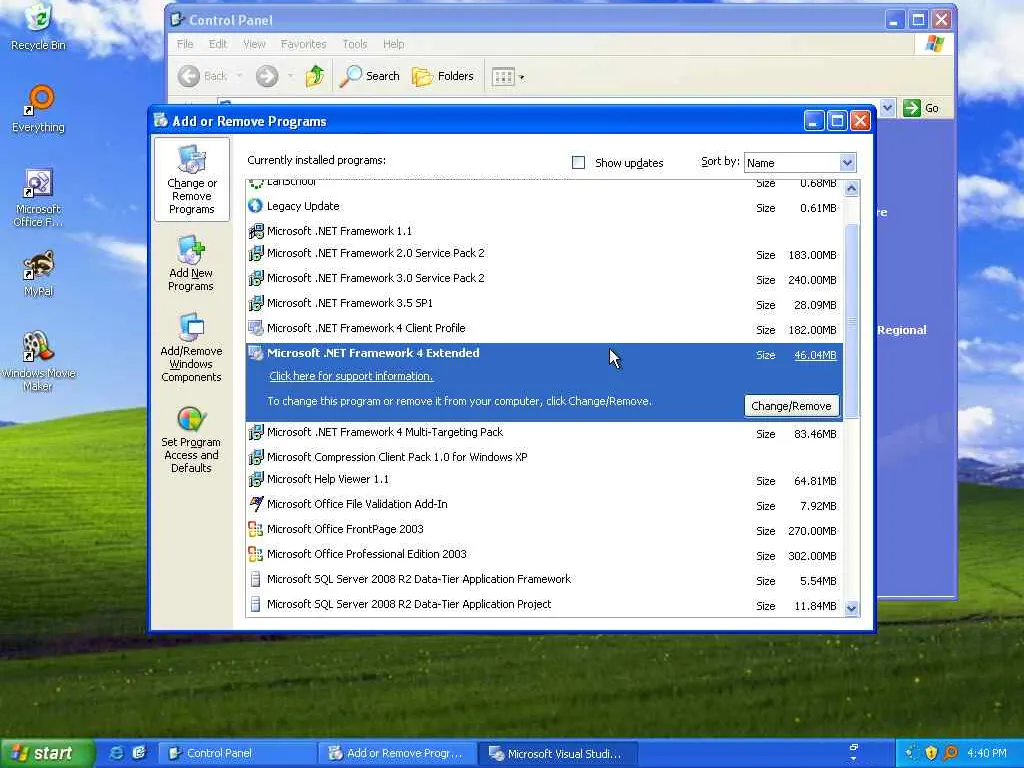Screen dimensions: 1024x768
Task: Select SQL Server 2008 R2 Data-Tier Application Project
Action: [x=545, y=605]
